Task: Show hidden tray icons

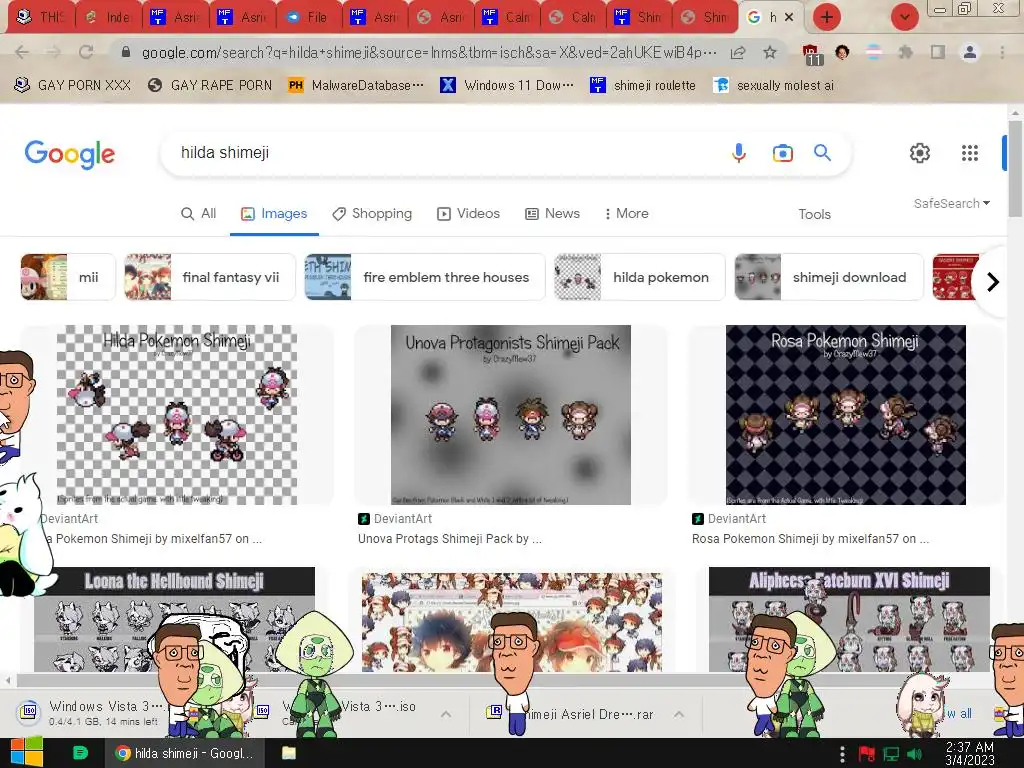Action: [x=842, y=754]
